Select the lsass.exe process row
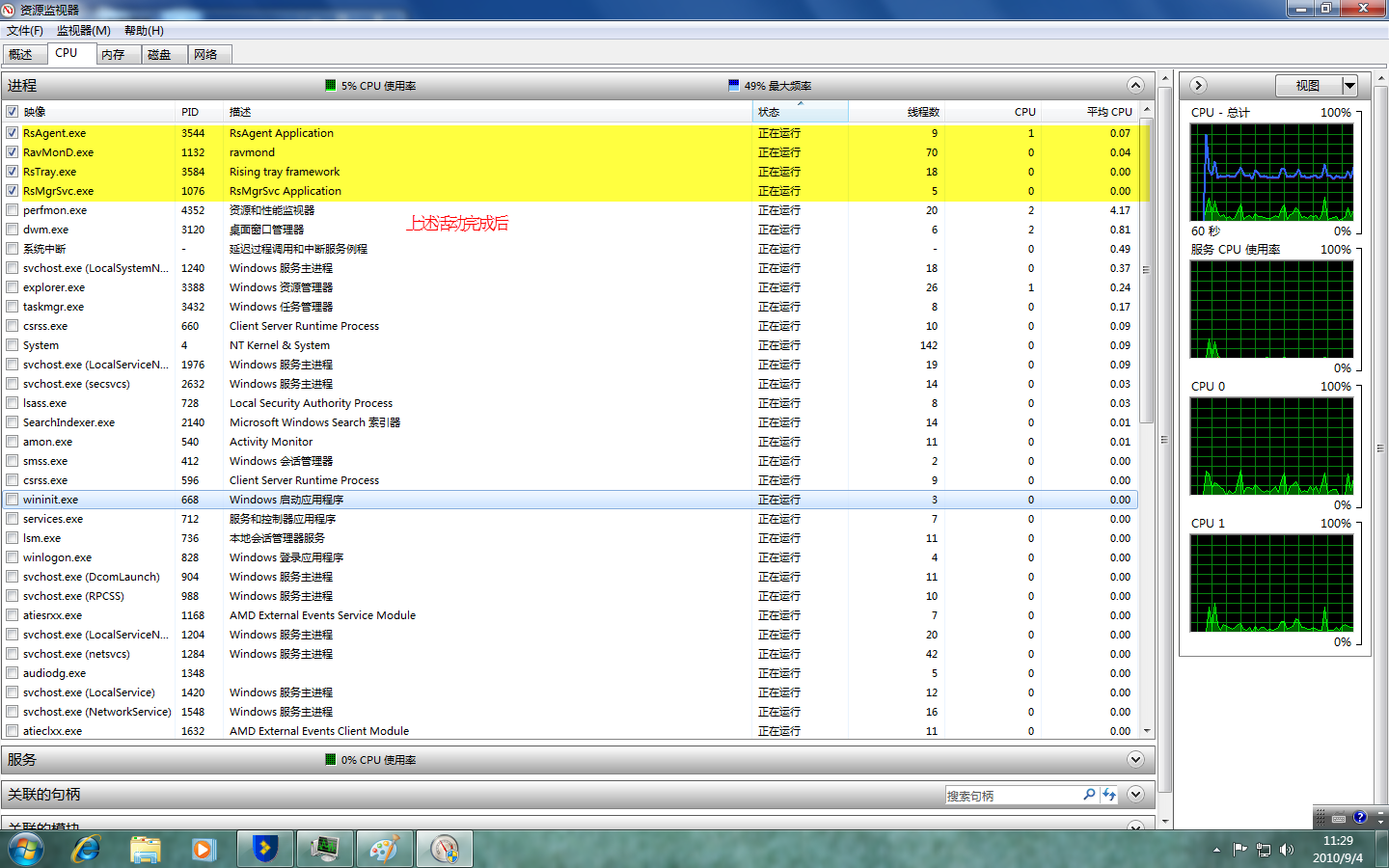This screenshot has width=1389, height=868. point(570,403)
